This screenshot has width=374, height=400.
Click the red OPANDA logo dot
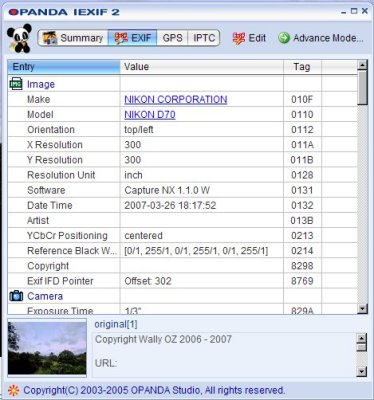(13, 12)
